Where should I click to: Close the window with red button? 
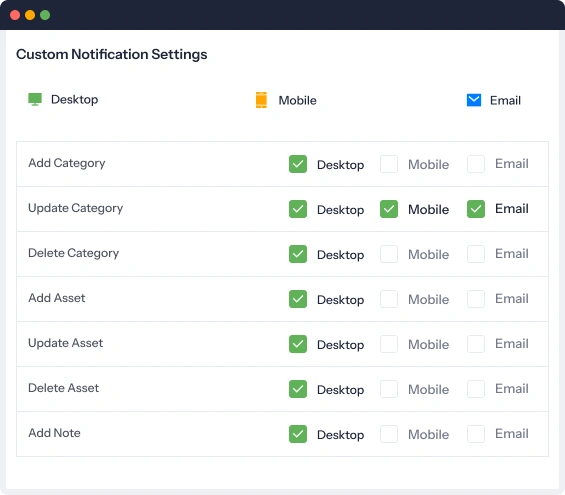point(15,15)
